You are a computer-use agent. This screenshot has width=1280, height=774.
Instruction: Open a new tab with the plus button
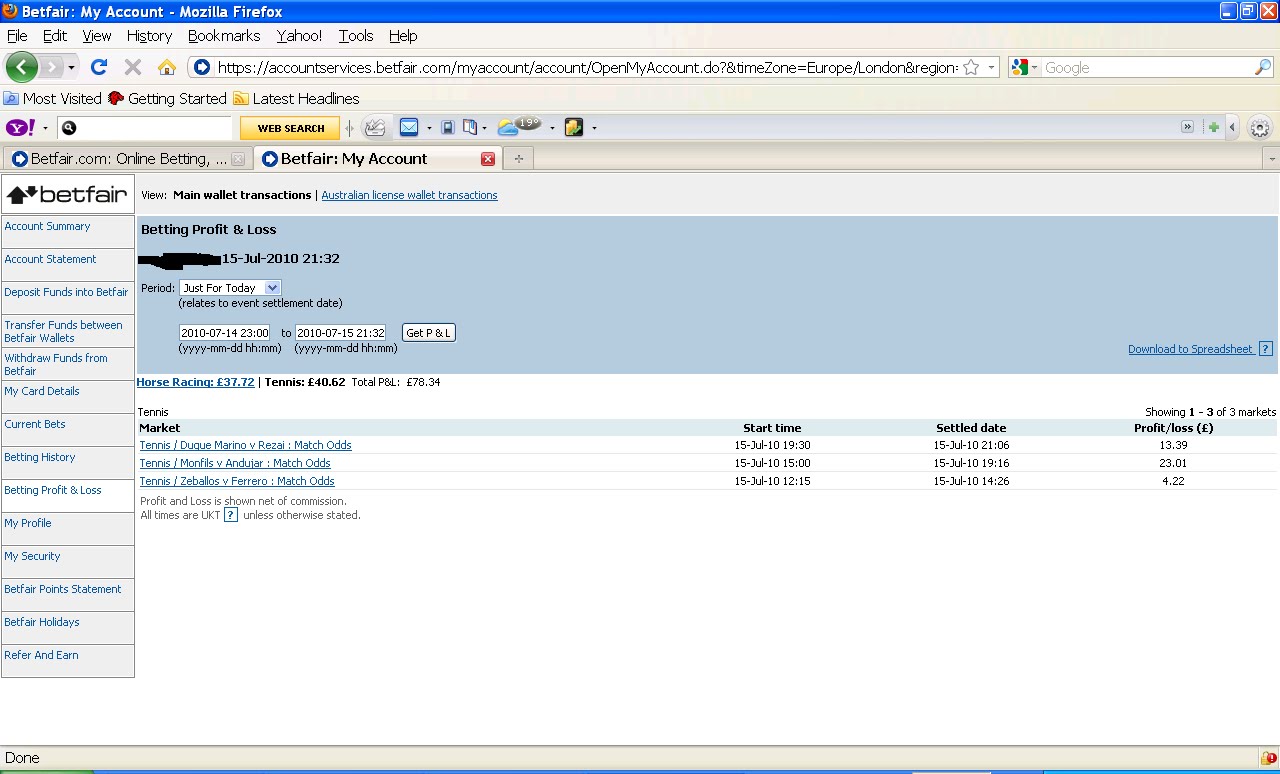tap(518, 159)
